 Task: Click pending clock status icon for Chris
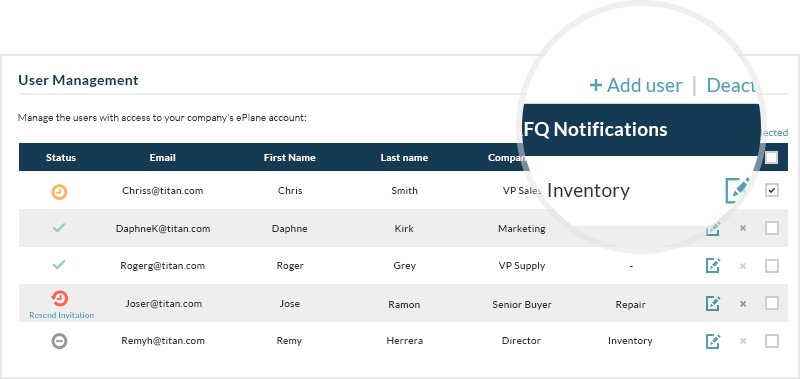(60, 192)
